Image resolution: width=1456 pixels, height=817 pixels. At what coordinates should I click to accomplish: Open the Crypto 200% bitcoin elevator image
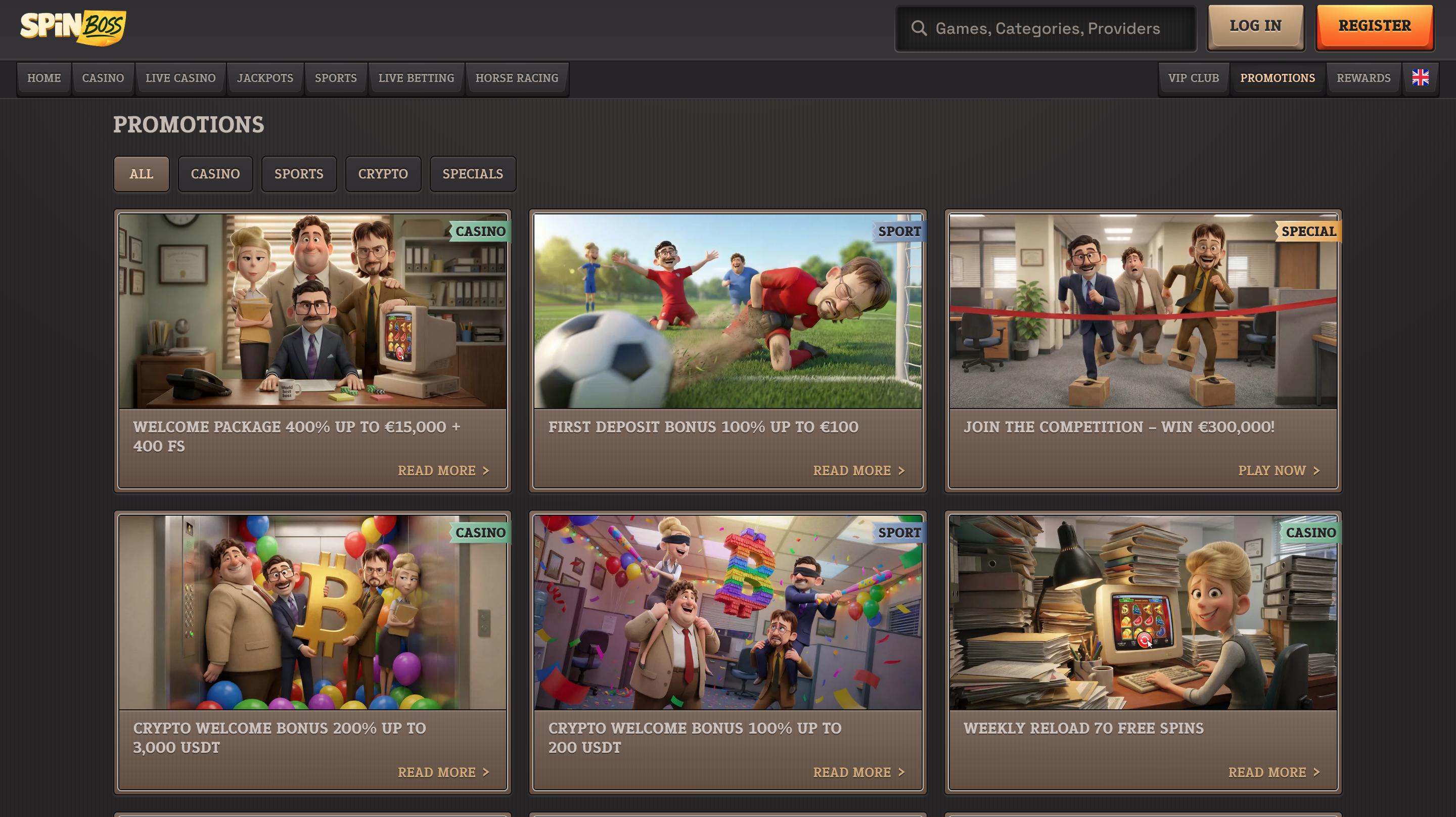[x=312, y=612]
